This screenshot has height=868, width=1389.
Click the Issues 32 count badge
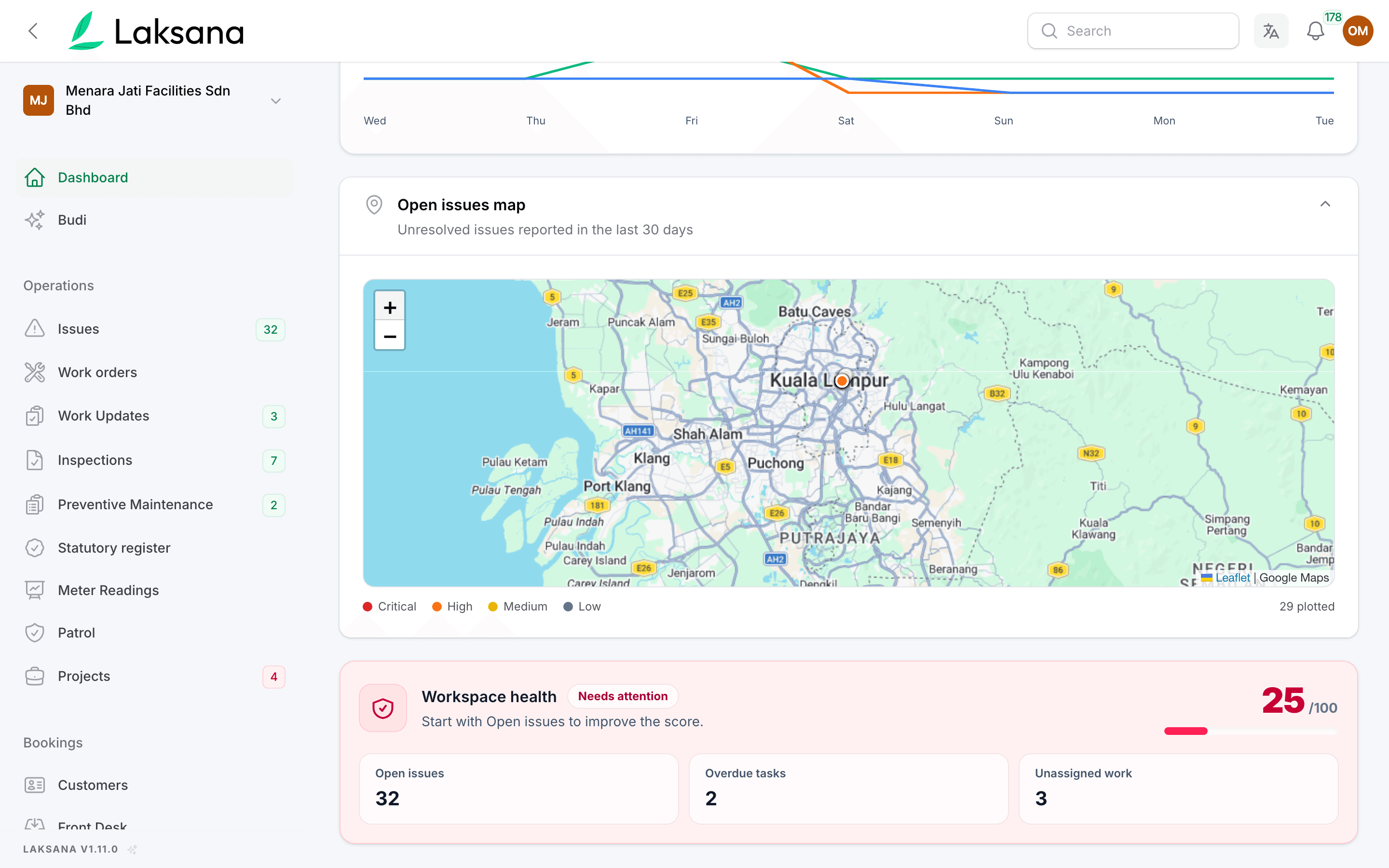271,329
